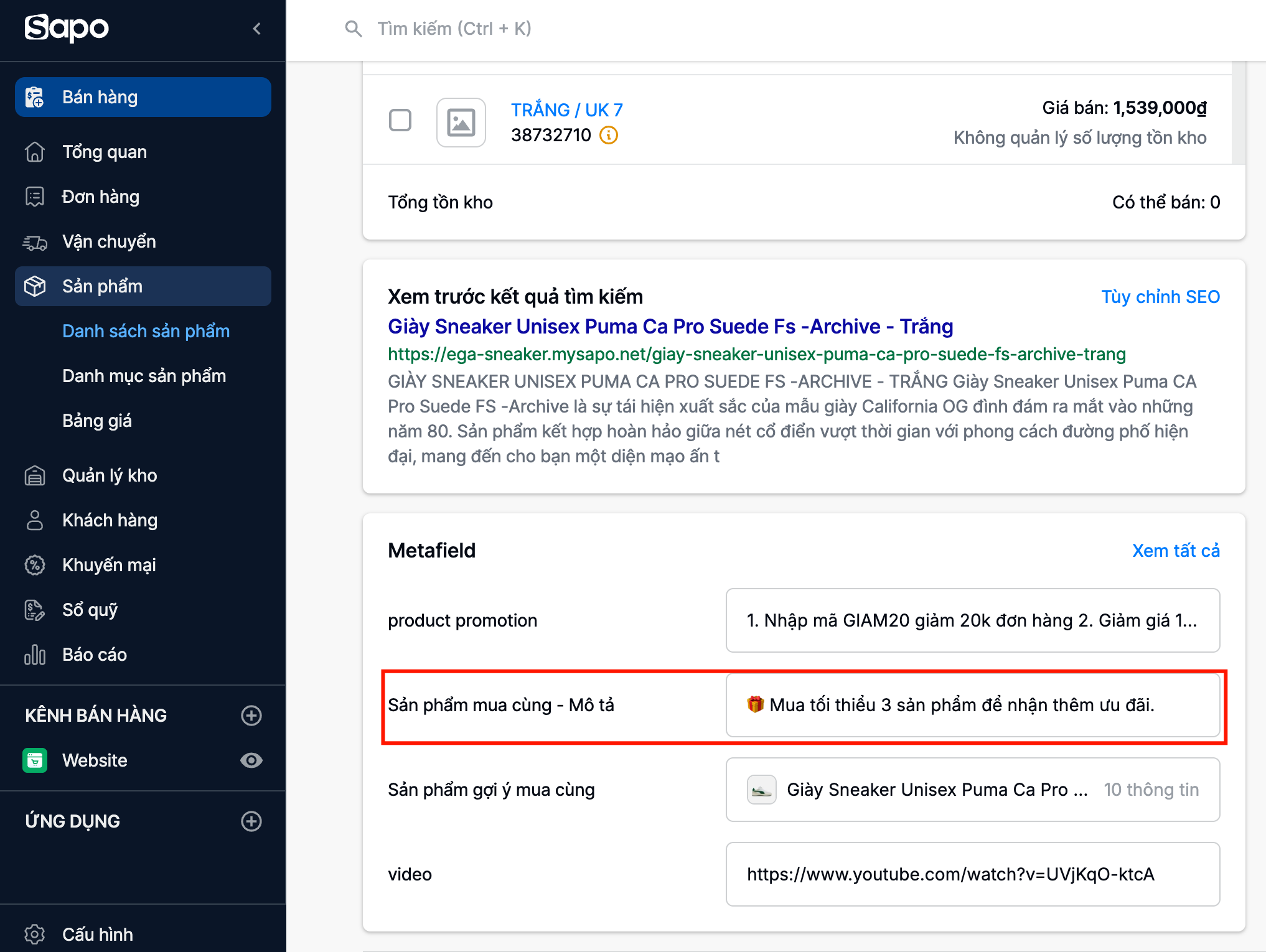Viewport: 1266px width, 952px height.
Task: Click the Tùy chỉnh SEO link
Action: (1160, 297)
